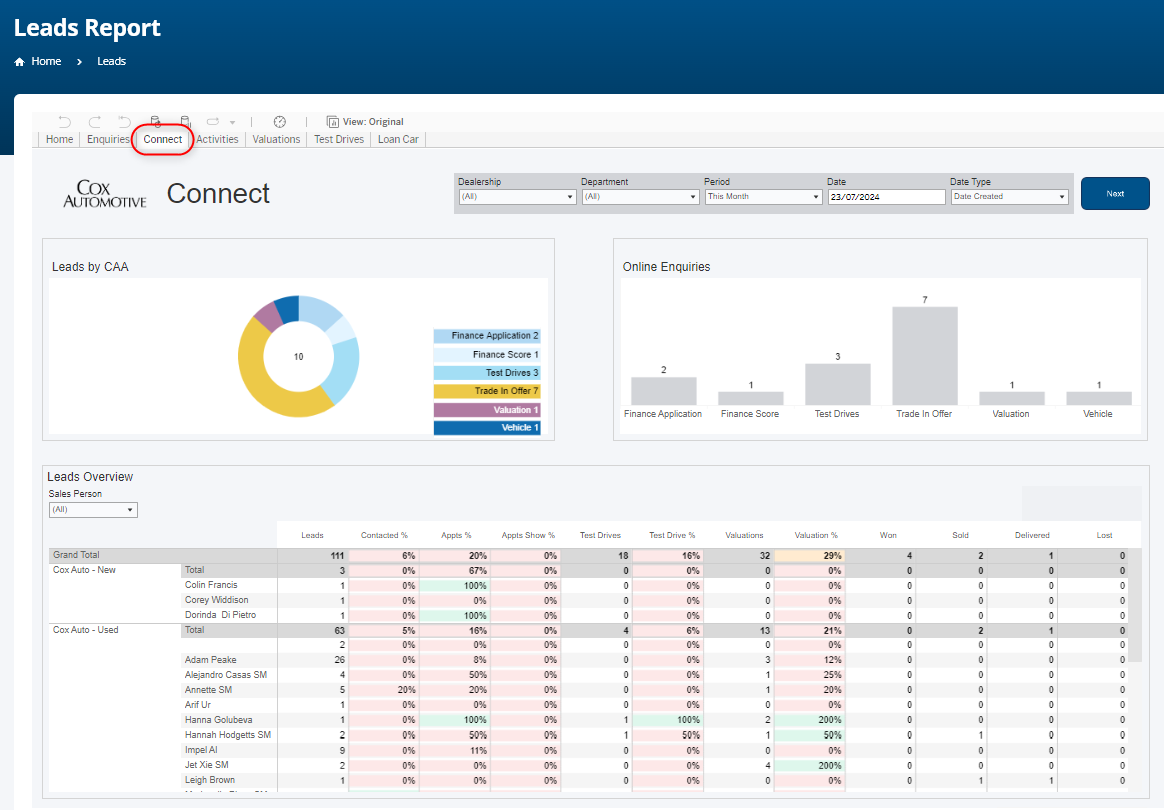Switch to the Loan Car tab
The height and width of the screenshot is (810, 1164).
point(399,140)
